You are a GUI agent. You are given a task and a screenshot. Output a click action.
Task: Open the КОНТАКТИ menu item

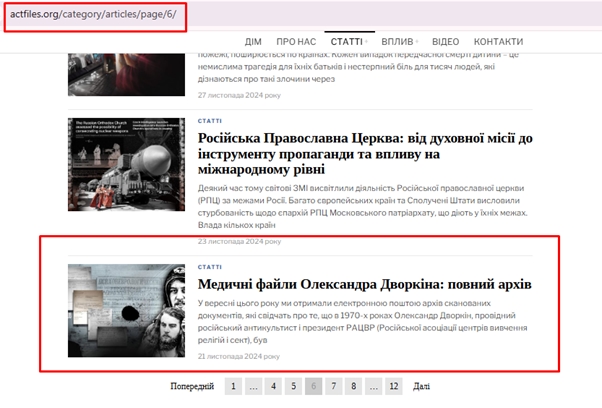click(497, 42)
